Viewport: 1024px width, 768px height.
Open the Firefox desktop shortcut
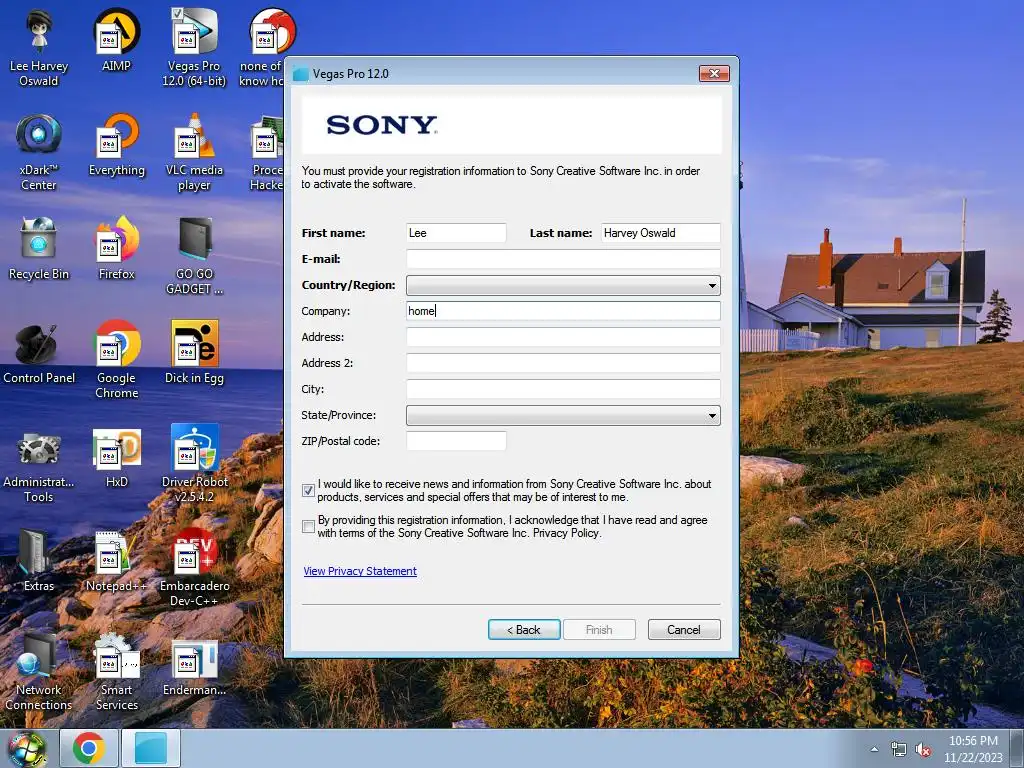point(117,249)
